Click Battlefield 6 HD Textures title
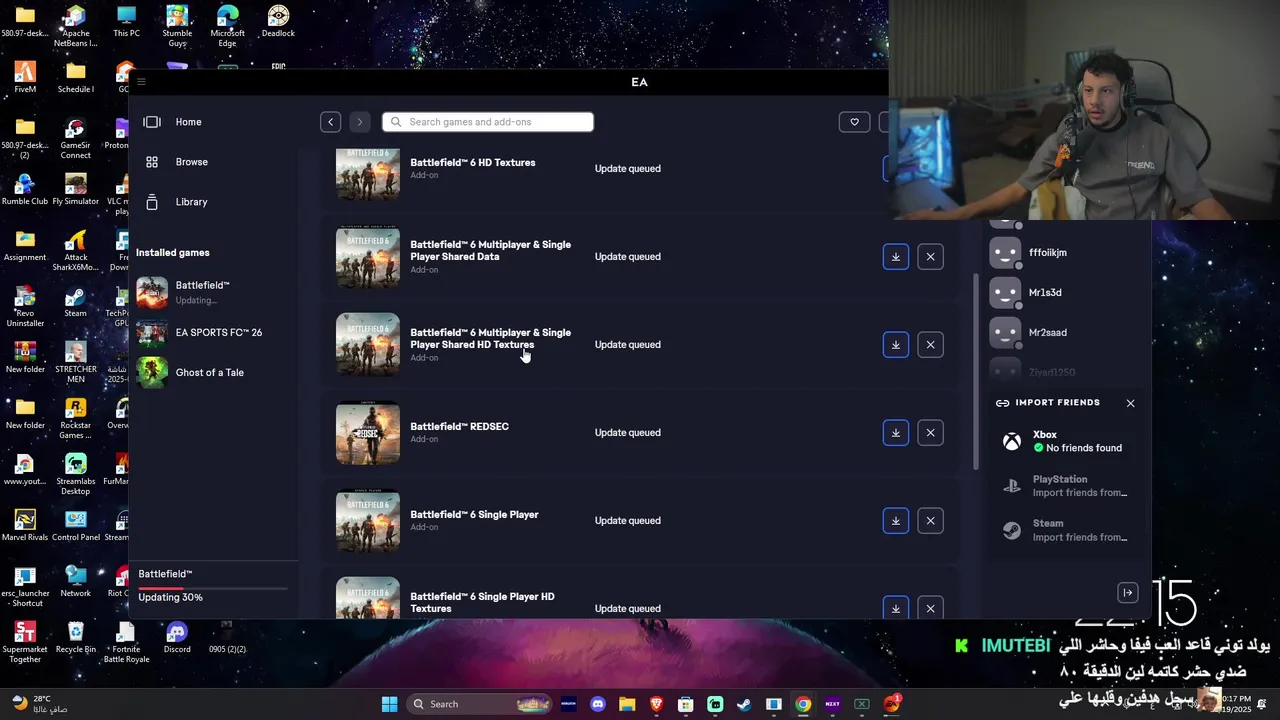Viewport: 1280px width, 720px height. point(472,162)
